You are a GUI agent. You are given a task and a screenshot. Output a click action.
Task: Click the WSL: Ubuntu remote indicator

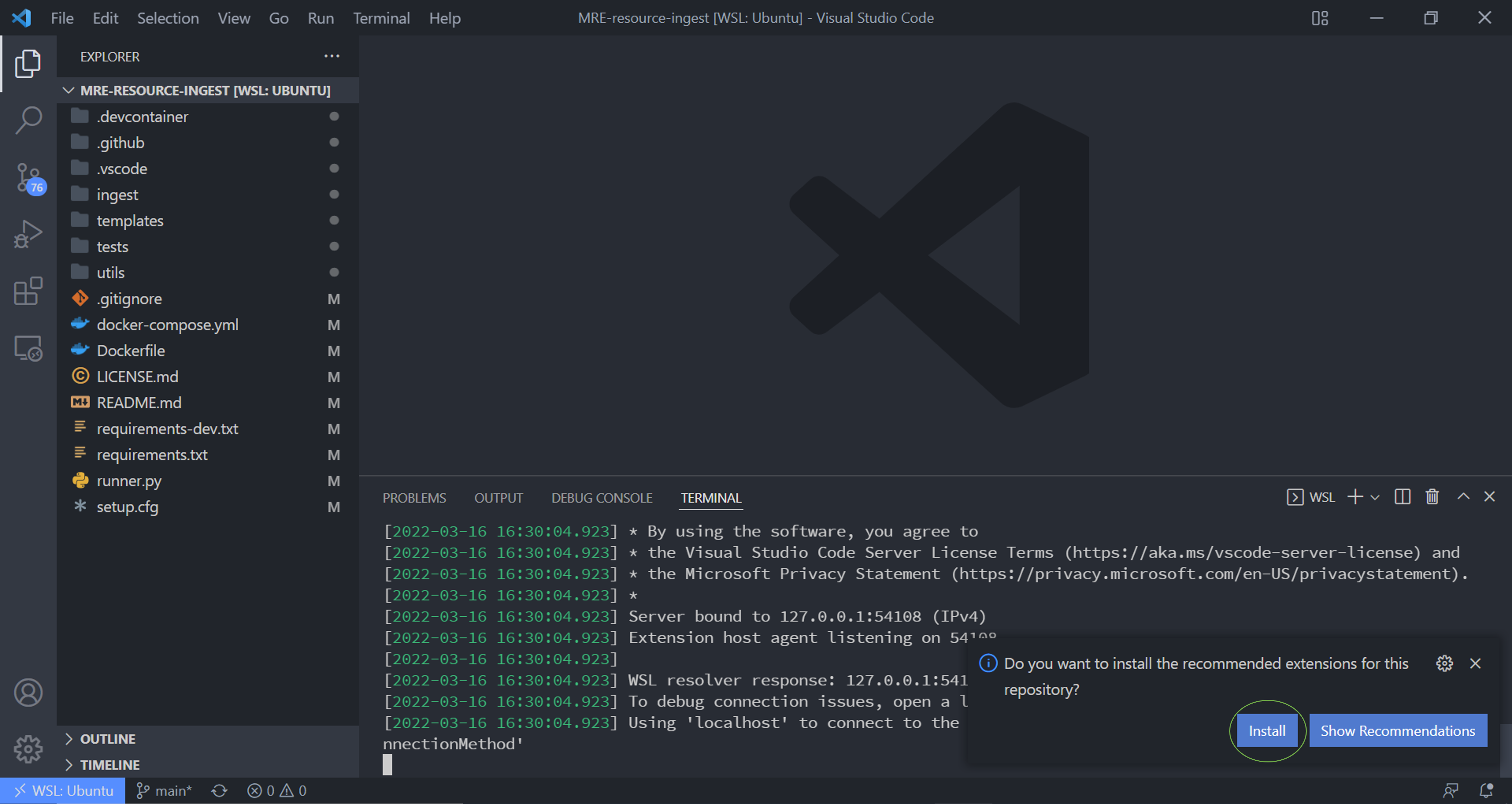[x=62, y=791]
